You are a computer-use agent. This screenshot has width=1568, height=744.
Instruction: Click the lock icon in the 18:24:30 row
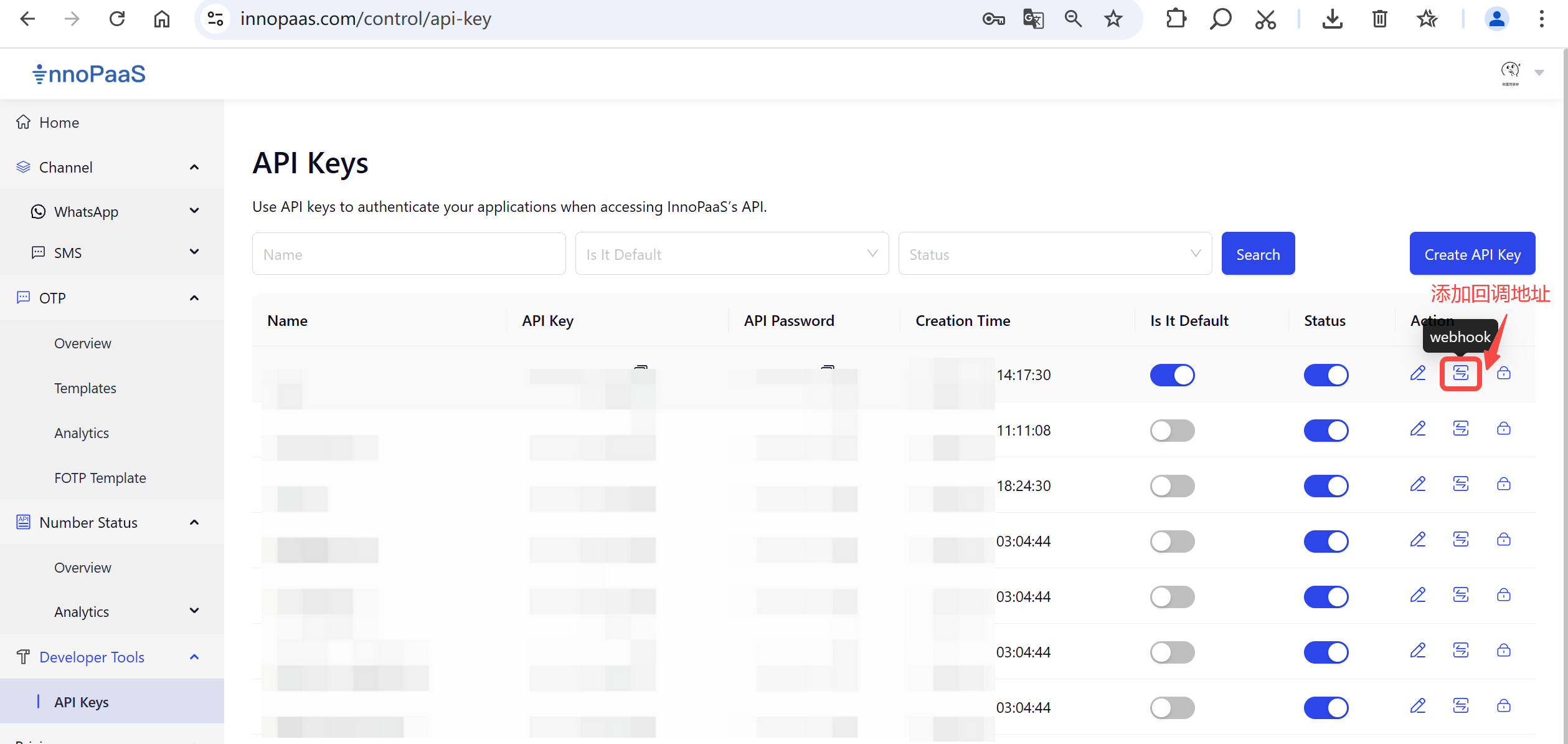coord(1503,484)
